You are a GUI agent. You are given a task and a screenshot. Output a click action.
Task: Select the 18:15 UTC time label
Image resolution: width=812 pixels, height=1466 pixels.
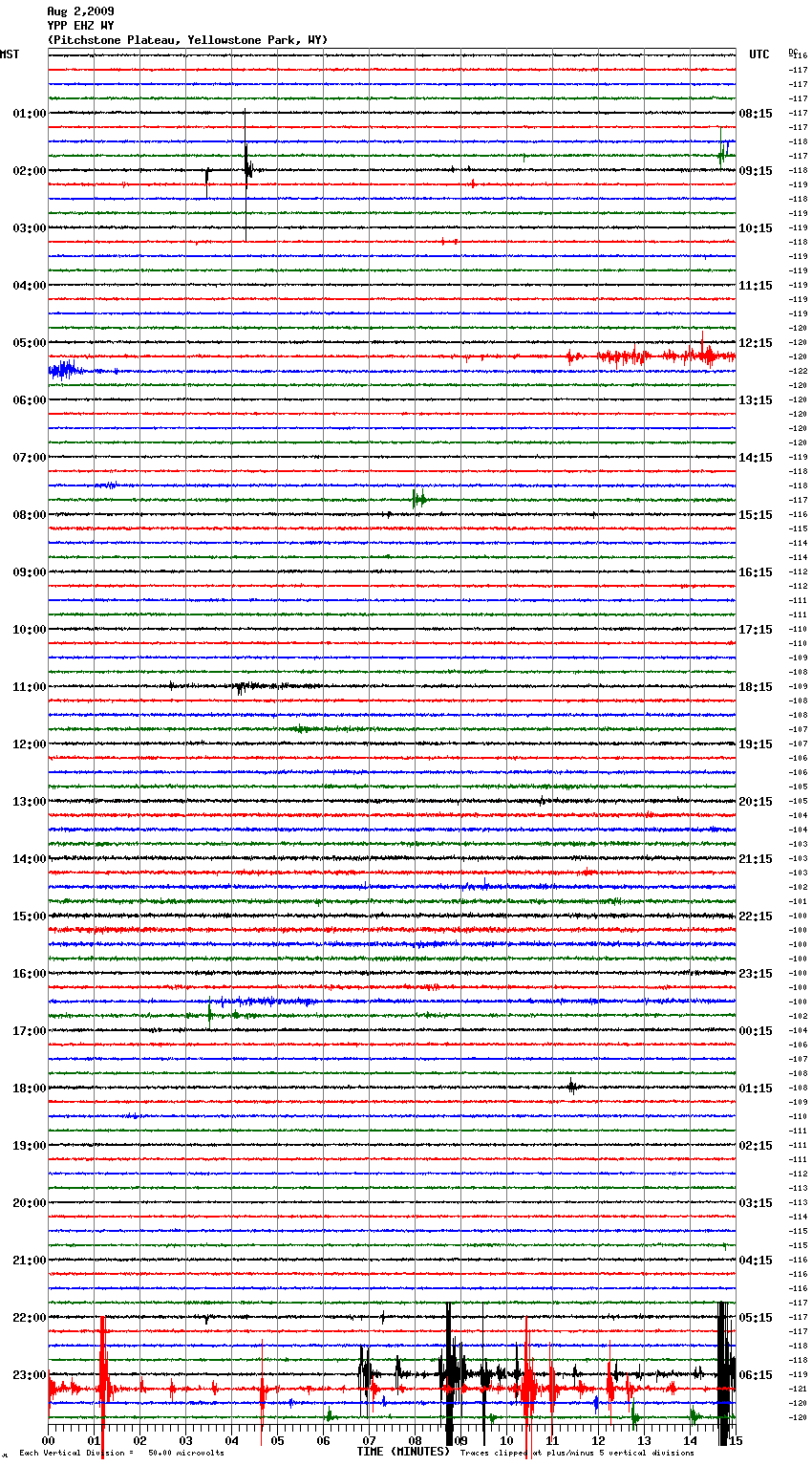756,687
